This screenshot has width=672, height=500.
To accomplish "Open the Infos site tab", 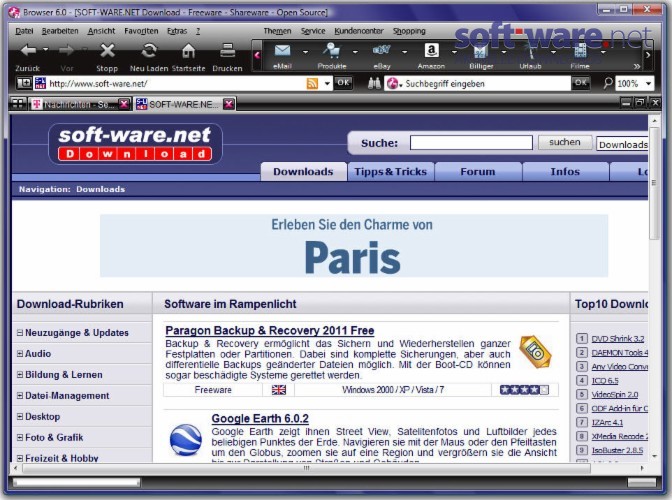I will click(x=565, y=172).
